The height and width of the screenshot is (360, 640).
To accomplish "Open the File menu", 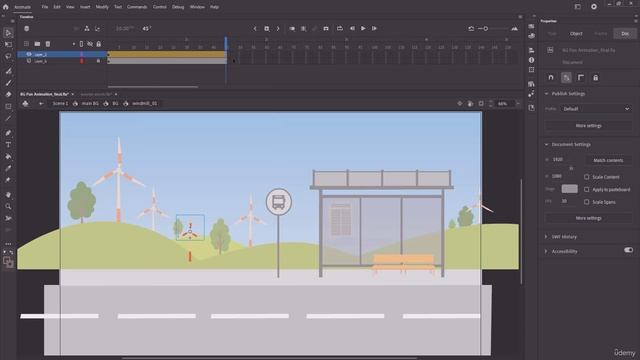I will click(44, 7).
